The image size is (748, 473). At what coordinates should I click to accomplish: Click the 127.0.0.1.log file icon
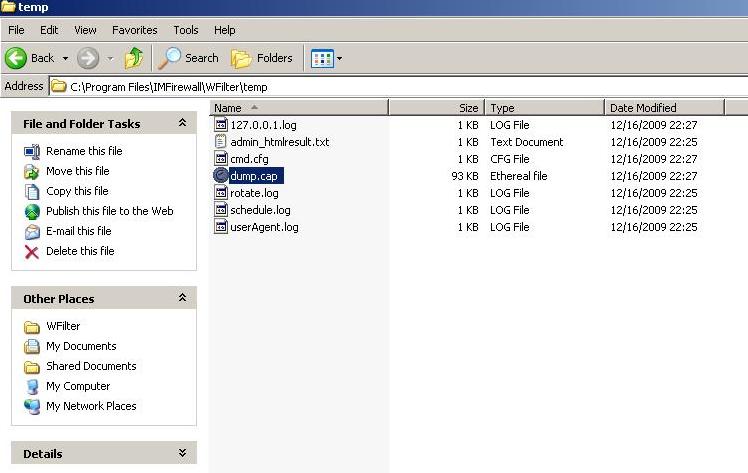(x=220, y=124)
